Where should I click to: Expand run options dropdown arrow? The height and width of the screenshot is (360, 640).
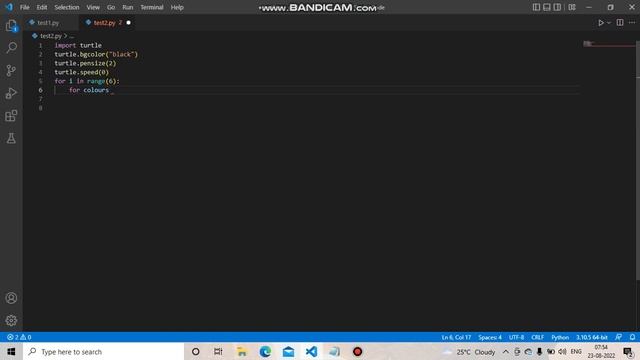[x=609, y=23]
